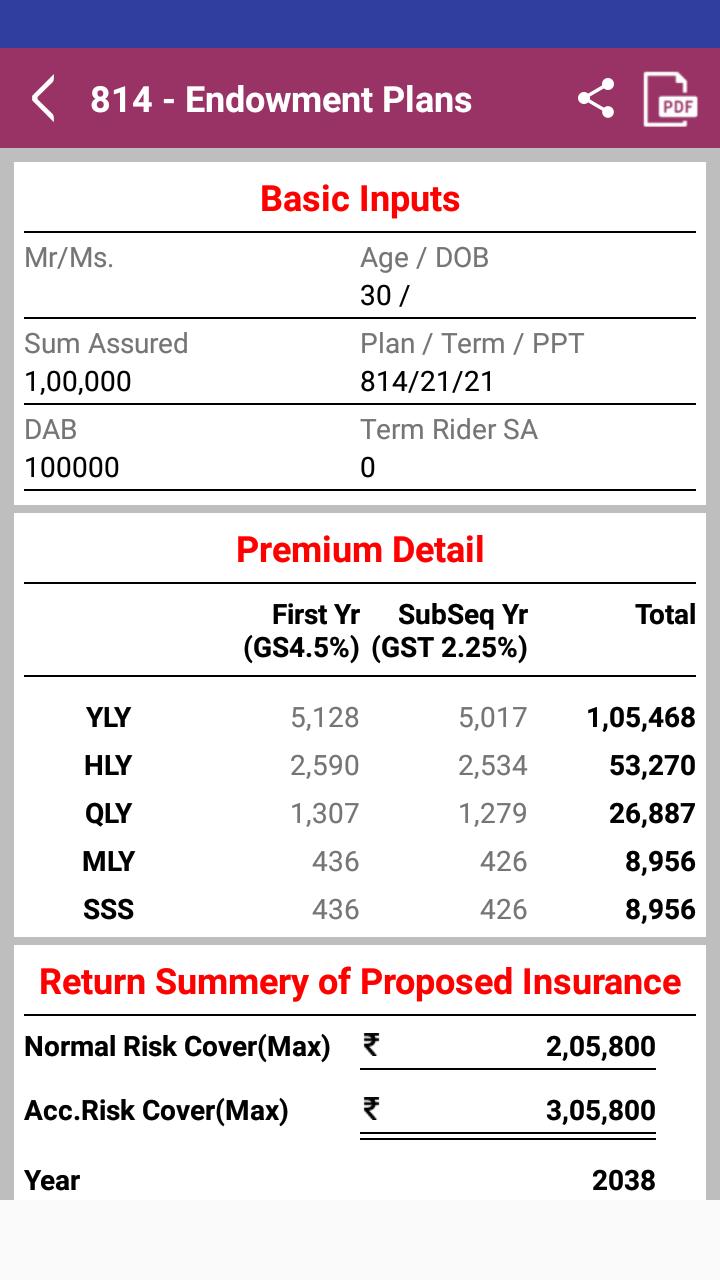Select the SSS premium row label

click(108, 910)
